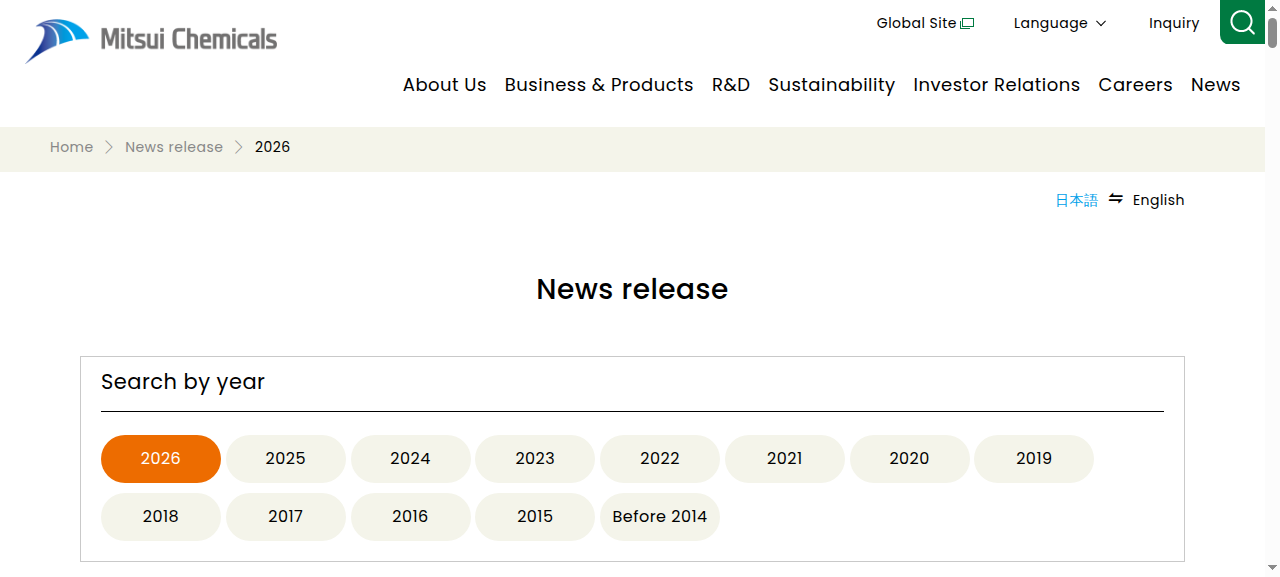The width and height of the screenshot is (1280, 577).
Task: Open the Investor Relations menu
Action: [997, 85]
